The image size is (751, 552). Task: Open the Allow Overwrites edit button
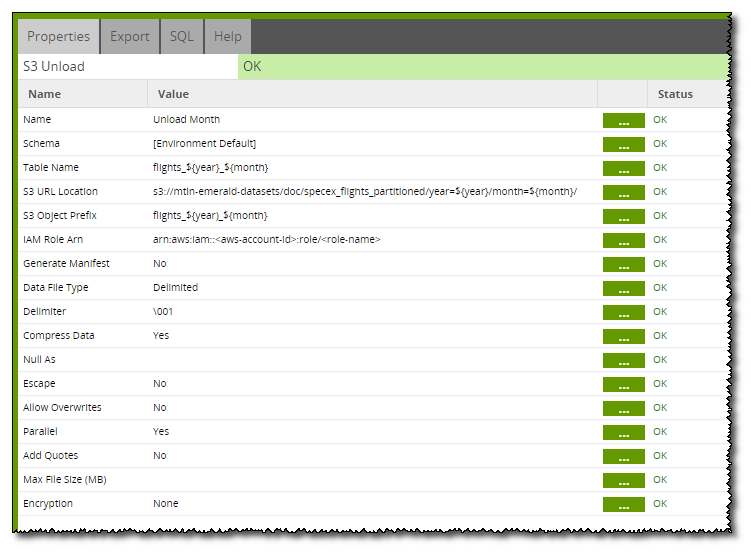click(624, 408)
